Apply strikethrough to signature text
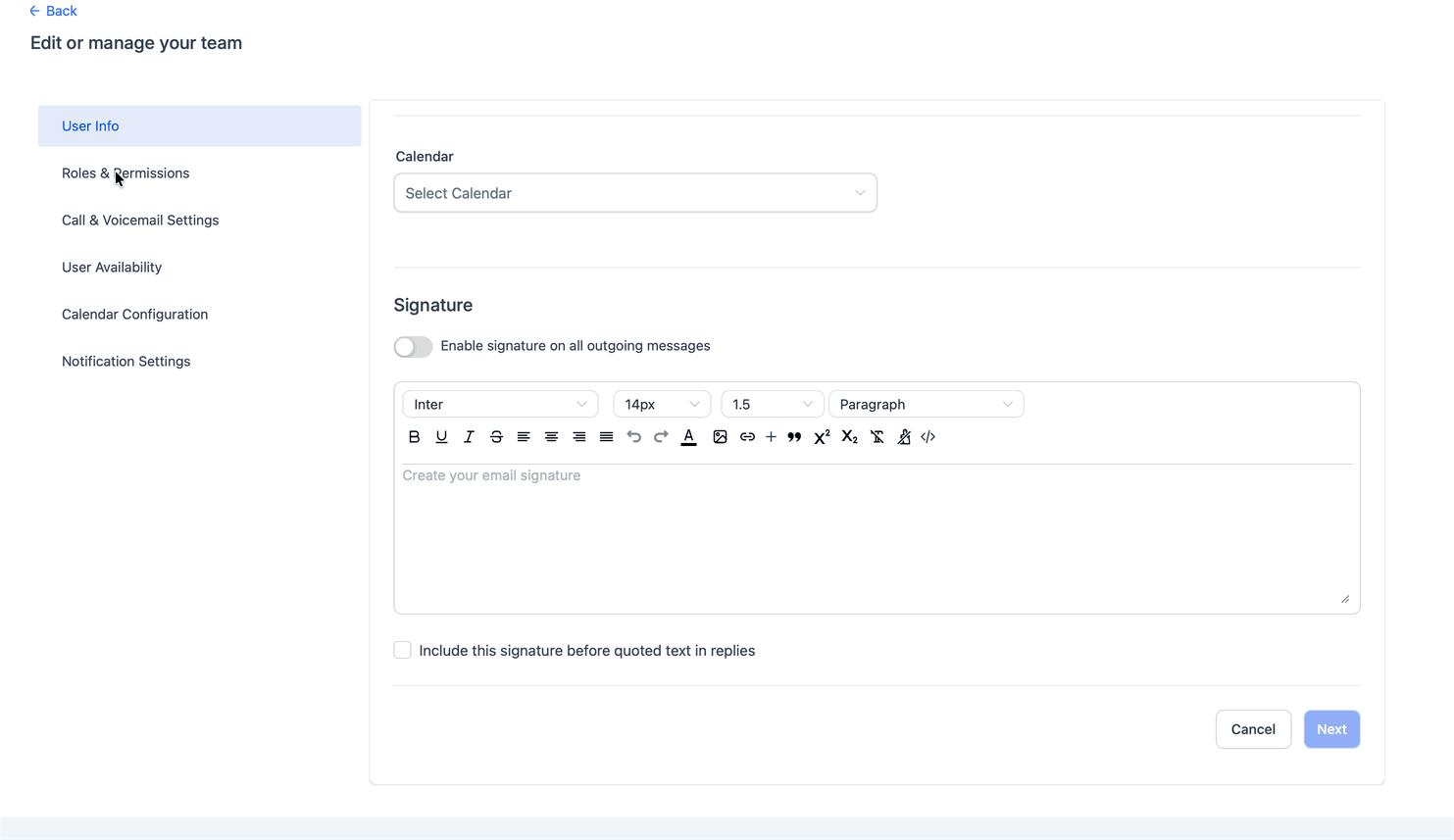 click(496, 437)
